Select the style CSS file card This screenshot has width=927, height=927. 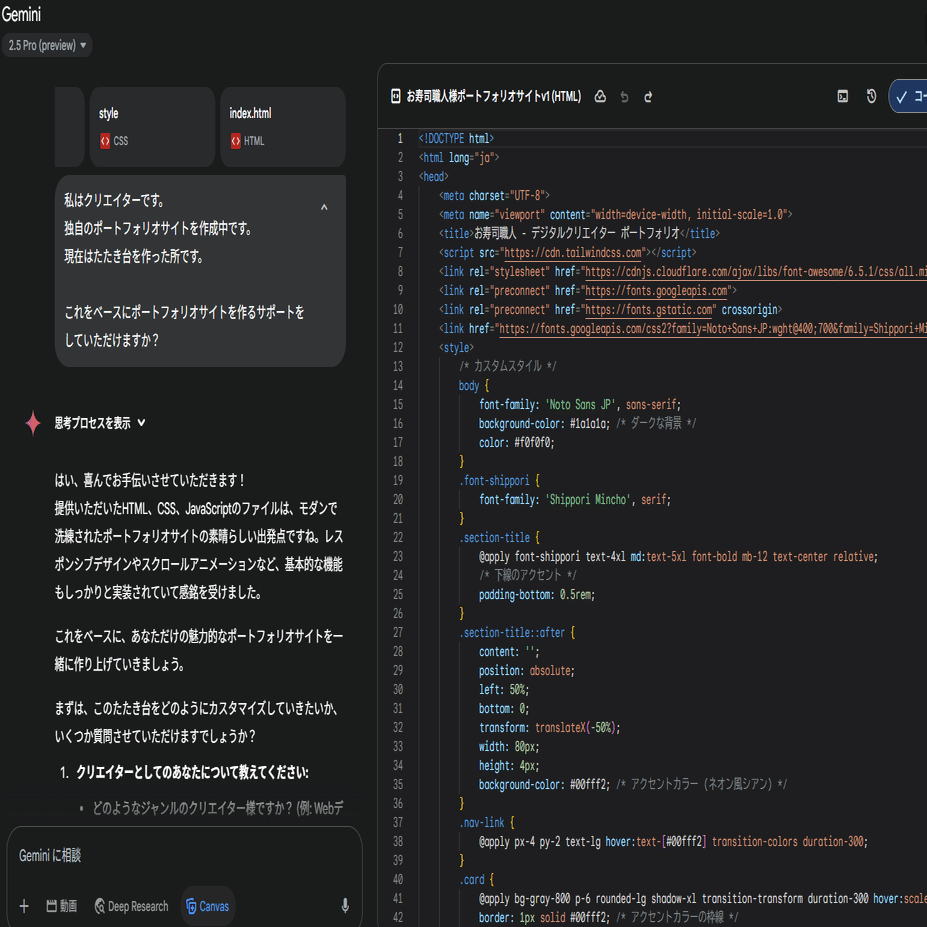pyautogui.click(x=152, y=127)
